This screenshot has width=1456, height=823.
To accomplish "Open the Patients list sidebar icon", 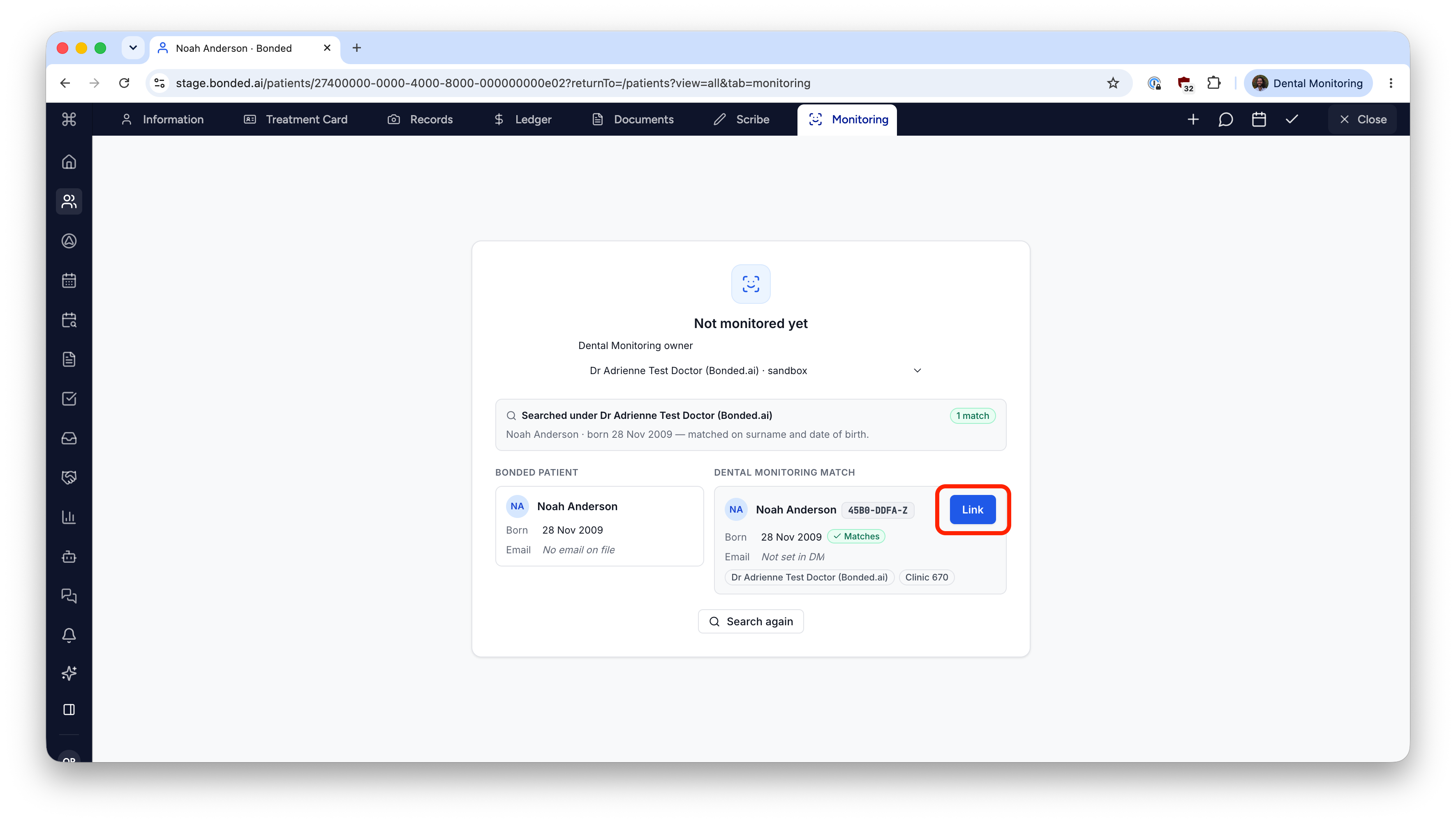I will [x=69, y=201].
